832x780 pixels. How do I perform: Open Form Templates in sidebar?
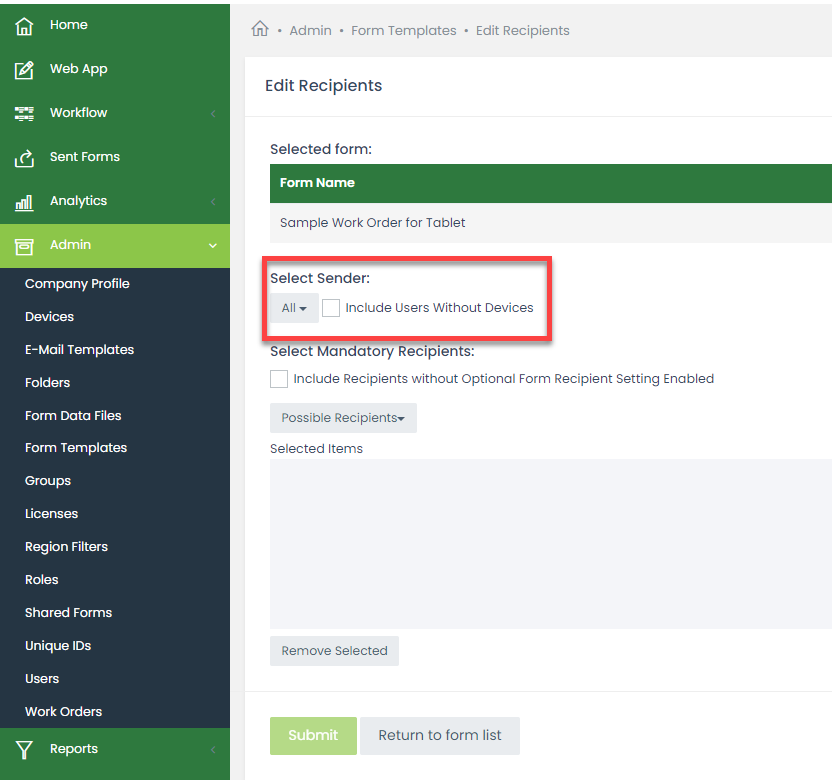click(x=76, y=448)
